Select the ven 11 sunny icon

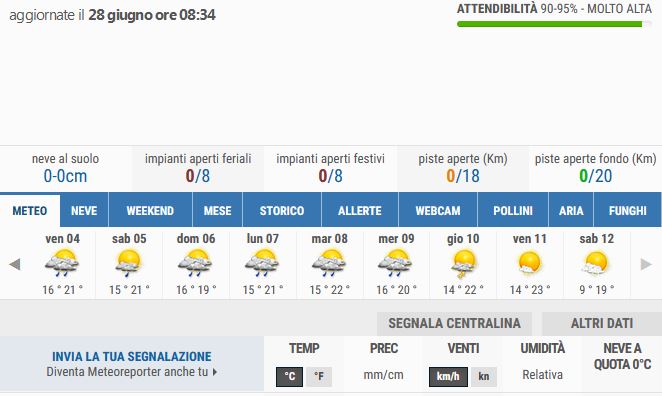point(529,263)
